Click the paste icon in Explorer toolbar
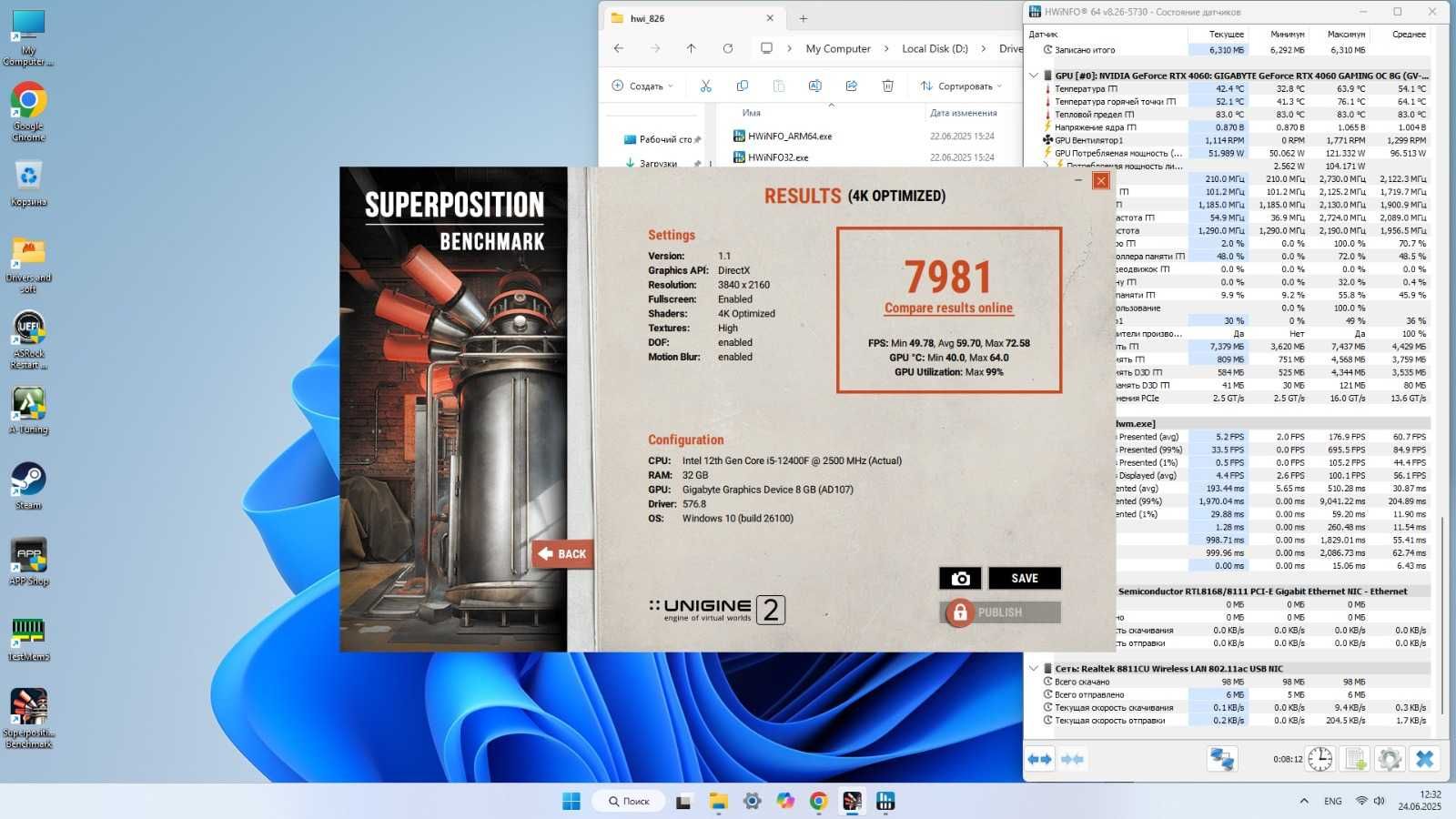1456x819 pixels. (778, 86)
